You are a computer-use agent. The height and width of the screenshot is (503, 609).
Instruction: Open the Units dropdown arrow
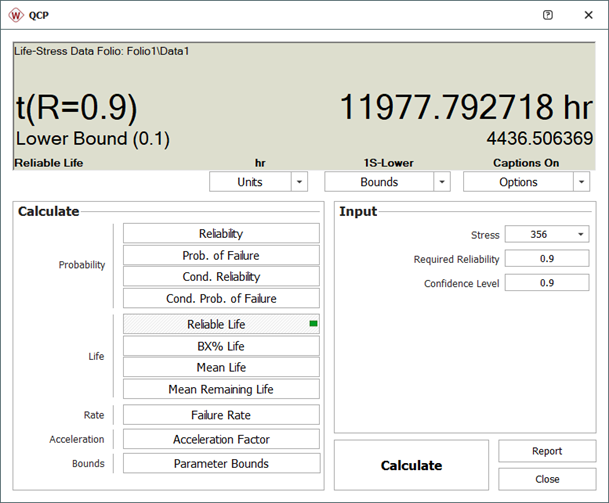coord(300,182)
